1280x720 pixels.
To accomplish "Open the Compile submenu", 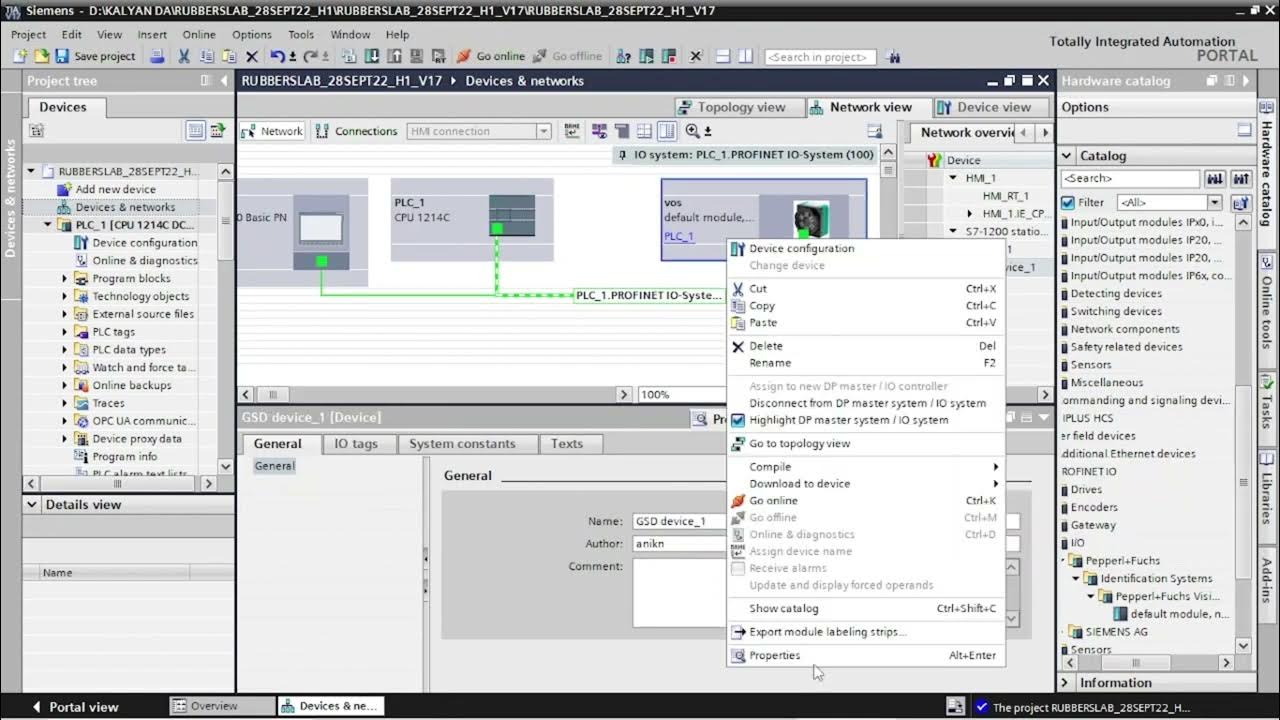I will tap(866, 467).
